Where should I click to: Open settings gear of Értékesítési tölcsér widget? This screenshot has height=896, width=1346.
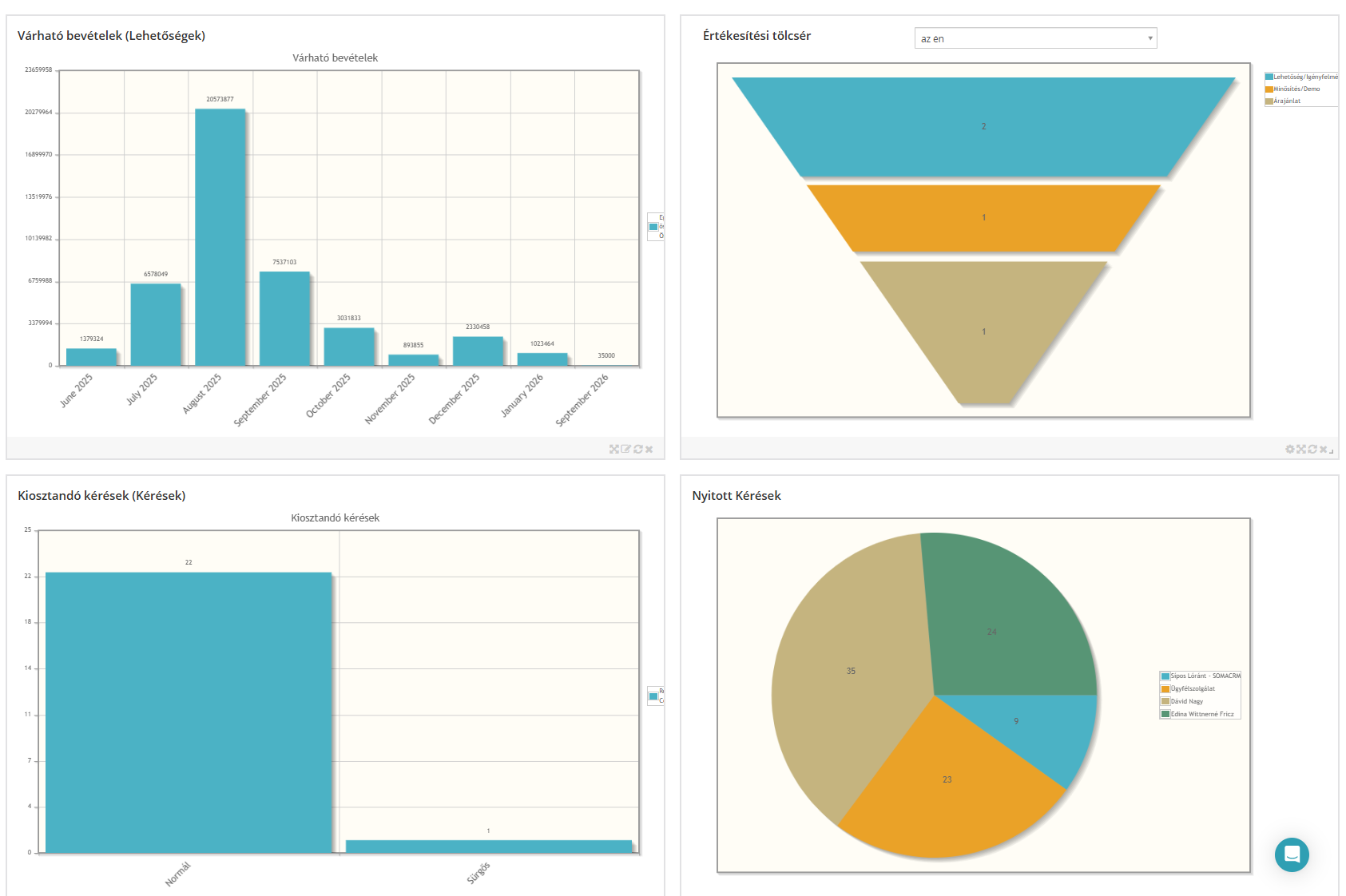1289,450
